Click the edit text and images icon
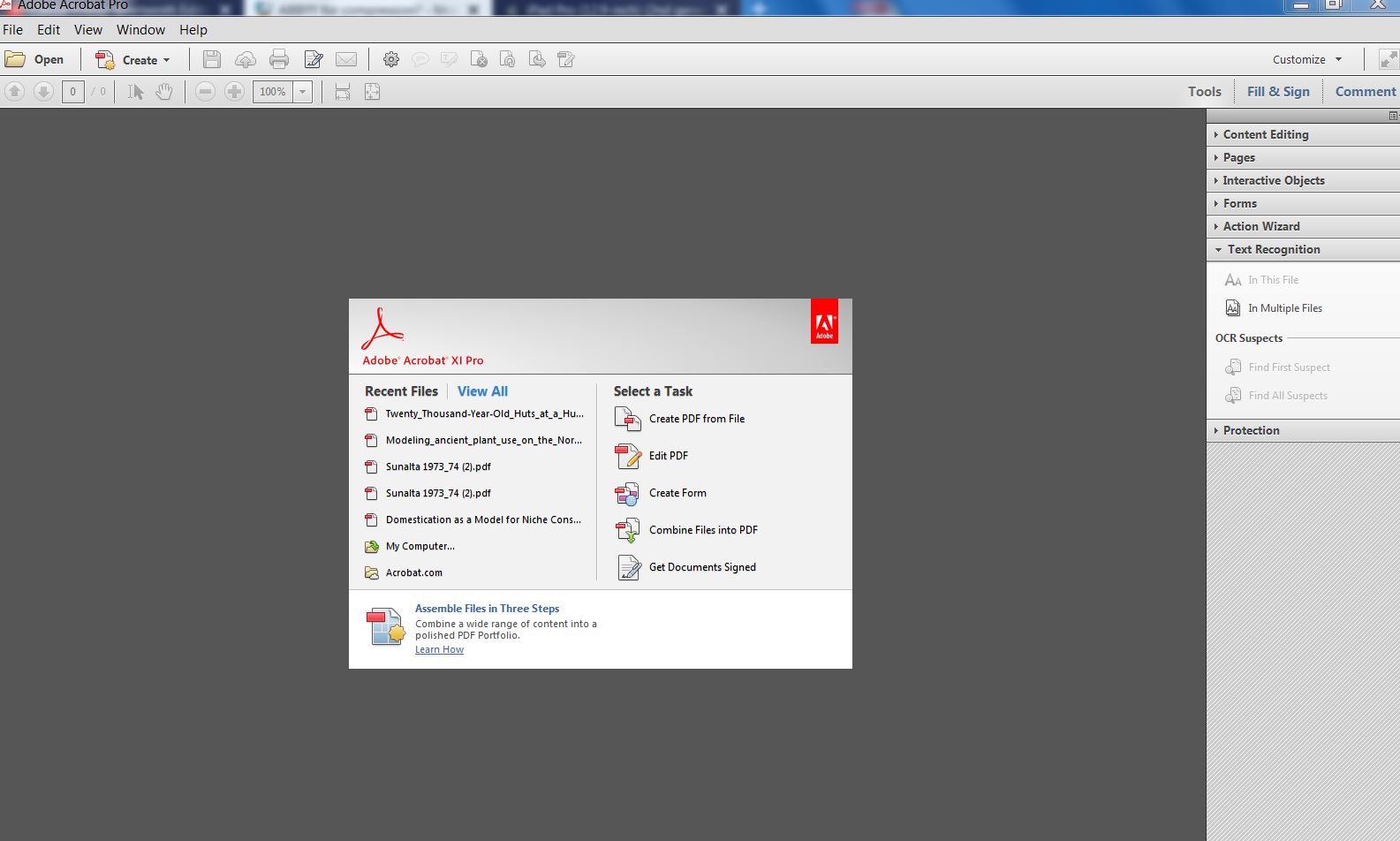 (314, 60)
